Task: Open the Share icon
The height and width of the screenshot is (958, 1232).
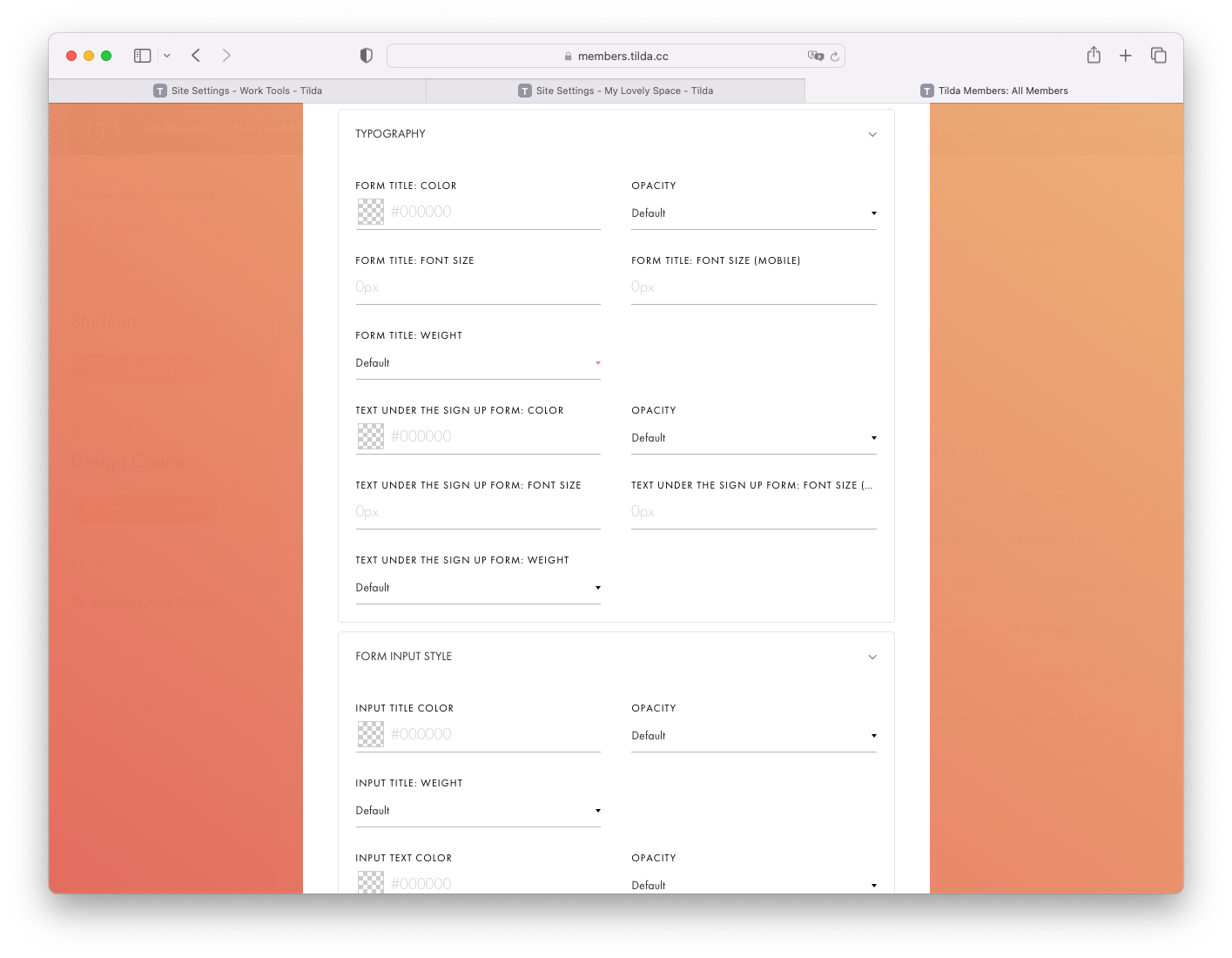Action: 1094,55
